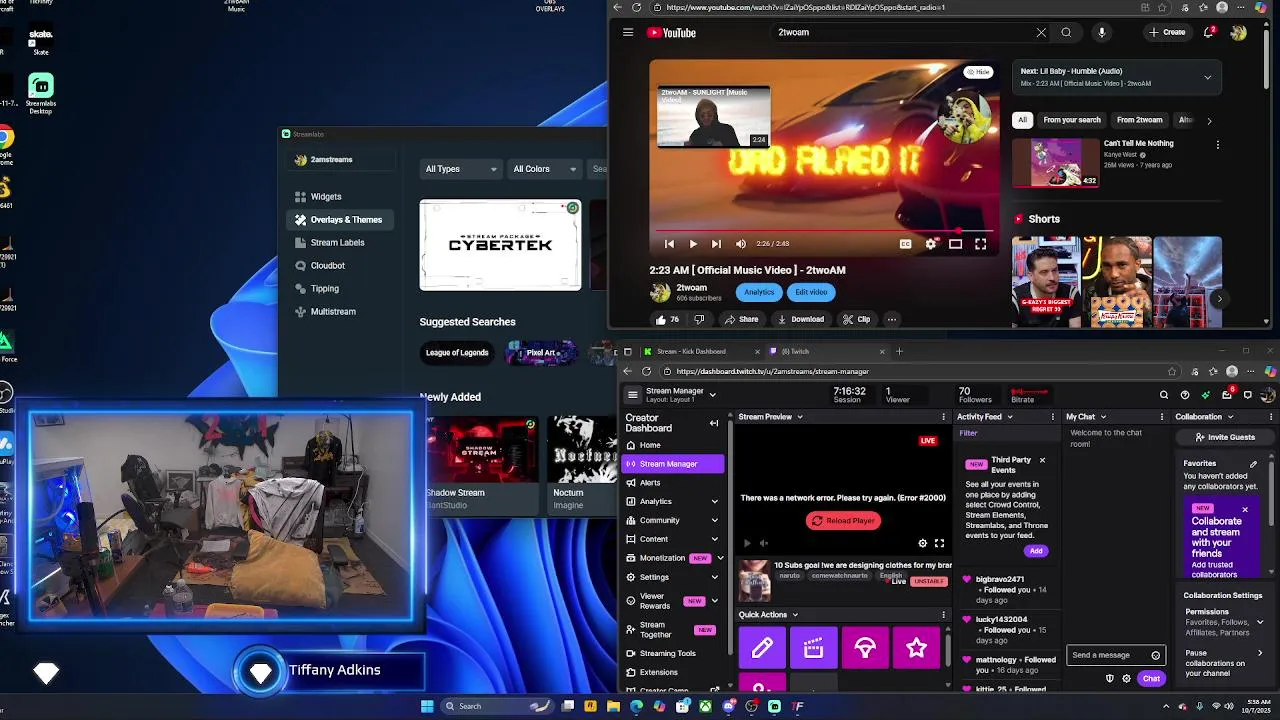
Task: Dislike the YouTube video
Action: pyautogui.click(x=699, y=319)
